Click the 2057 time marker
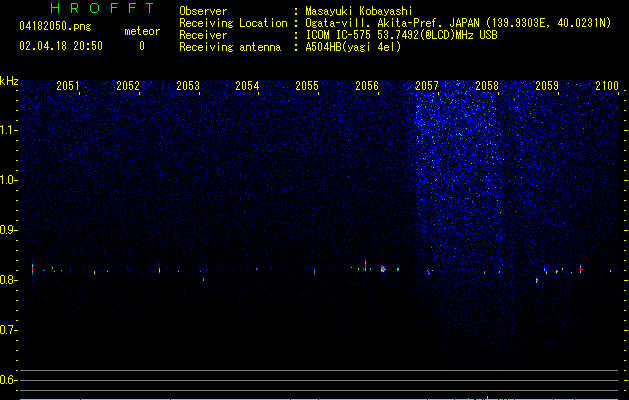 427,85
